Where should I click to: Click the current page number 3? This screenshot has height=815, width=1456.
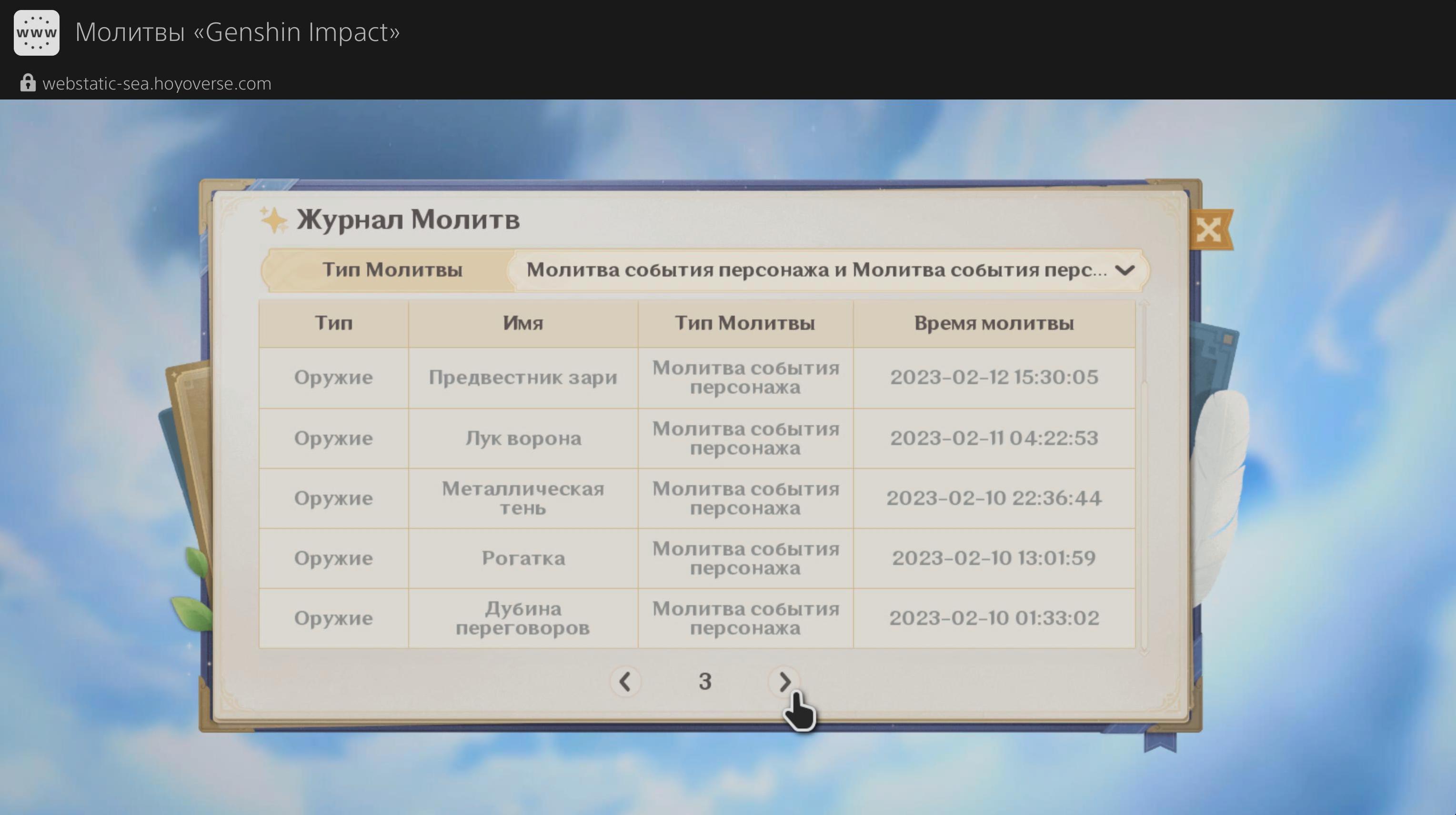point(705,682)
